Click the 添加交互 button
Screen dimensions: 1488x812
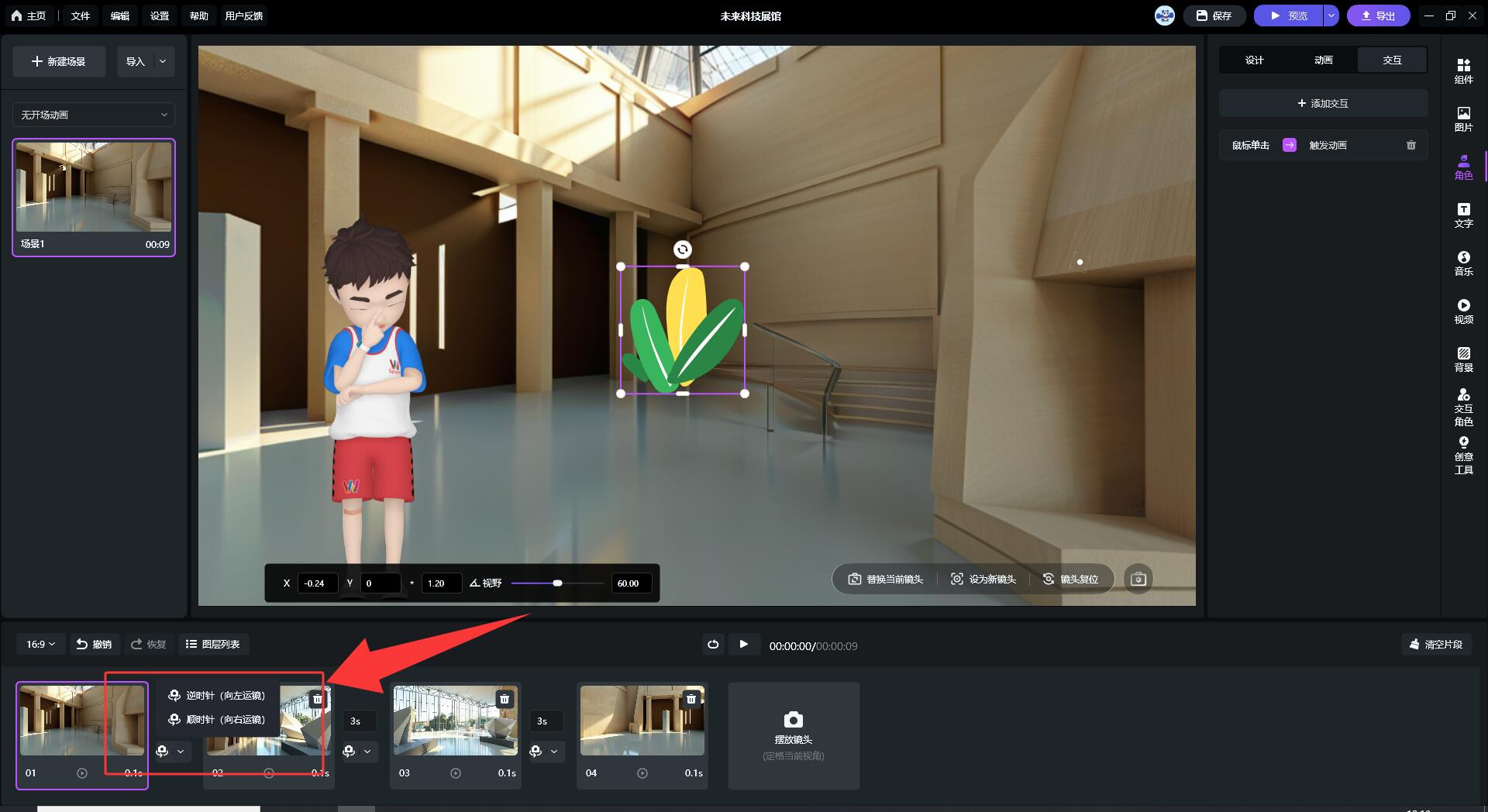coord(1323,103)
